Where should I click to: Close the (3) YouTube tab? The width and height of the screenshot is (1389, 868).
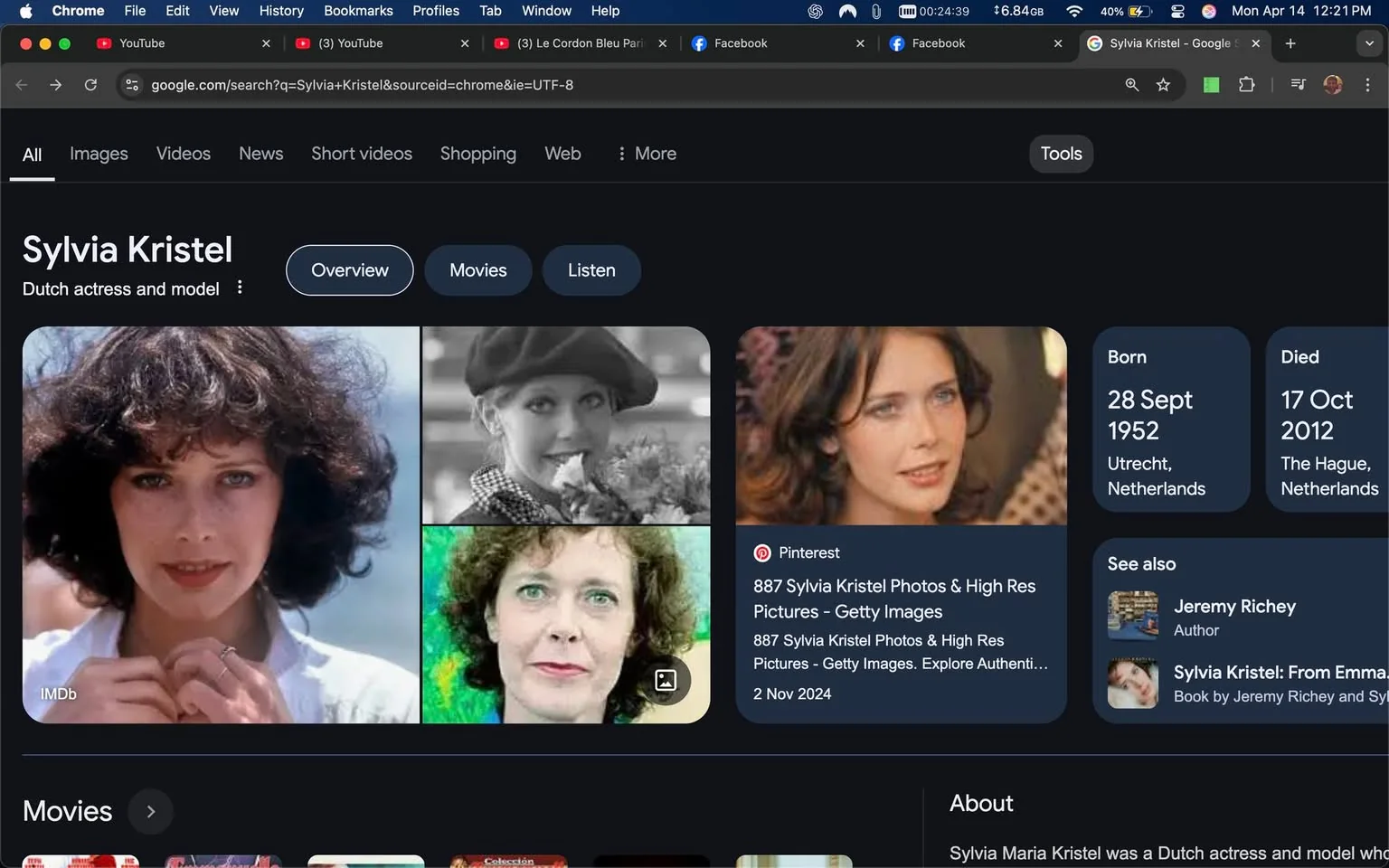(x=465, y=43)
